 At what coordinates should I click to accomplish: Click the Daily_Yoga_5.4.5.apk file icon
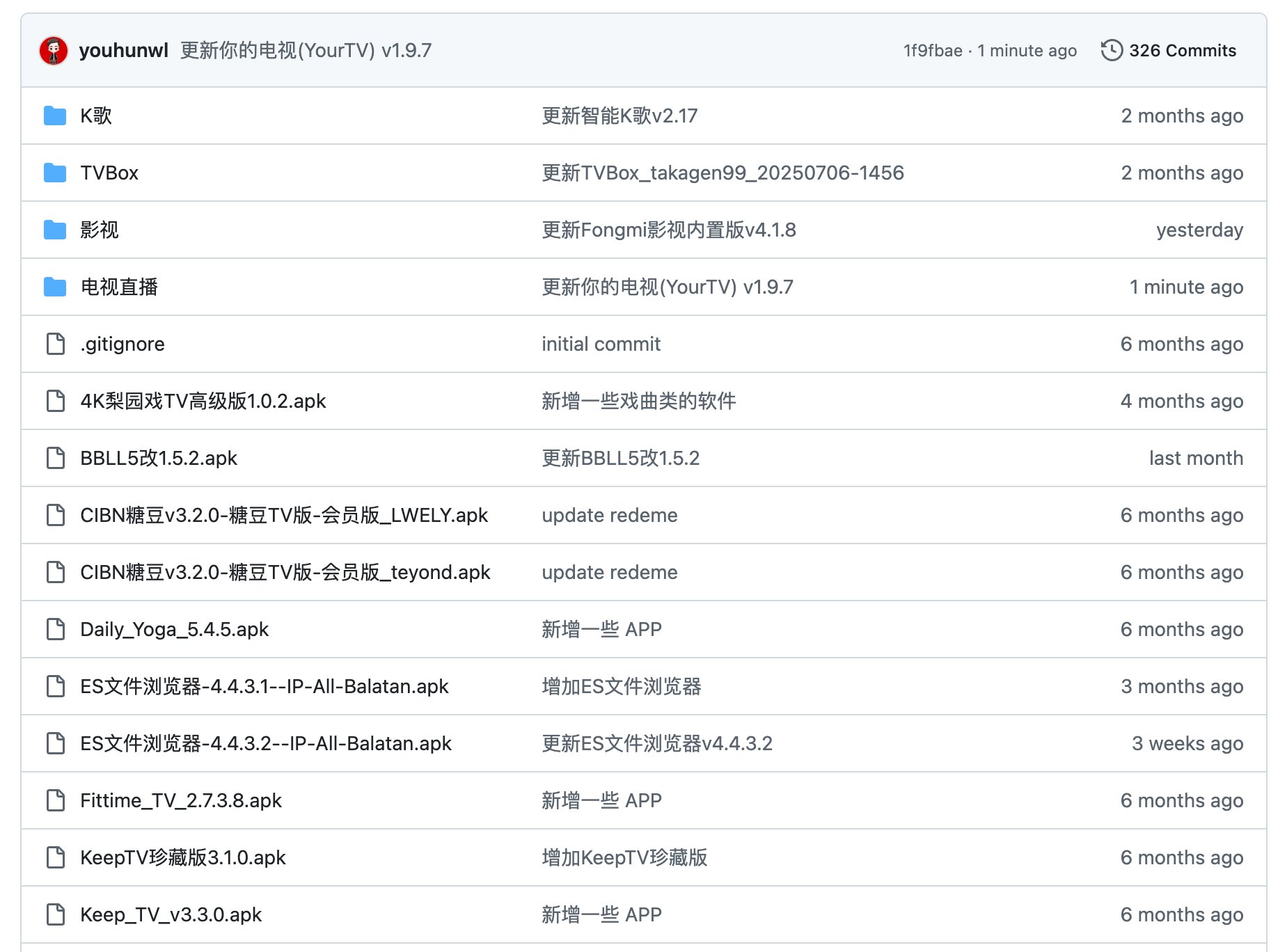[56, 629]
